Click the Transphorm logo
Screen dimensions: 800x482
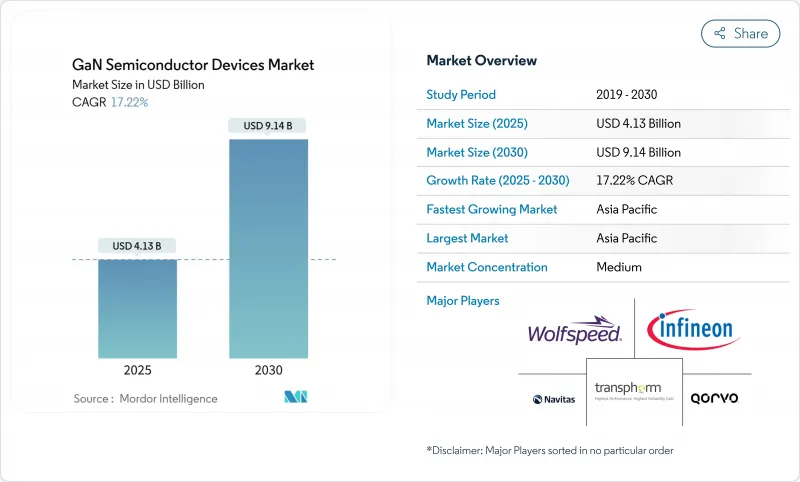635,392
